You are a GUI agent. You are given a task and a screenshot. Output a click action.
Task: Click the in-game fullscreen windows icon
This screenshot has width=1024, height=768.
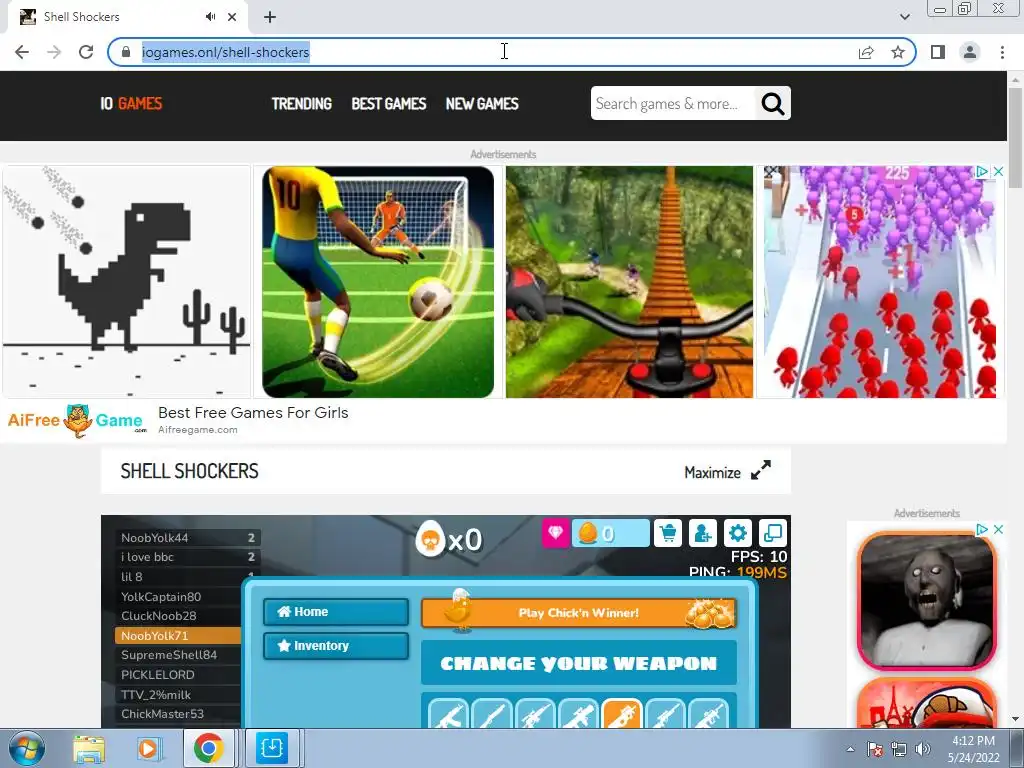click(773, 533)
